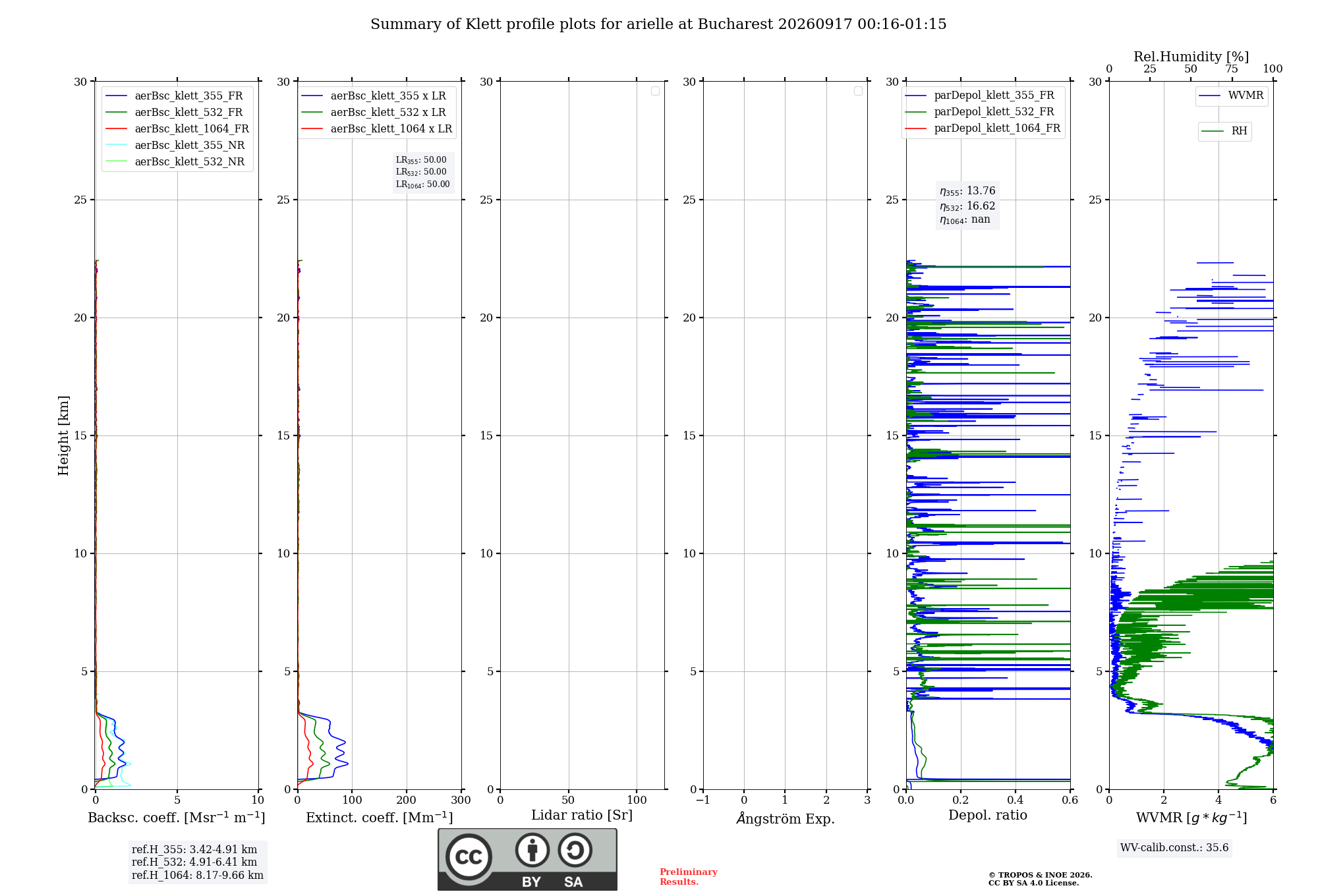1318x896 pixels.
Task: Click the ref.H_355: 3.42-4.91 km text
Action: (194, 850)
